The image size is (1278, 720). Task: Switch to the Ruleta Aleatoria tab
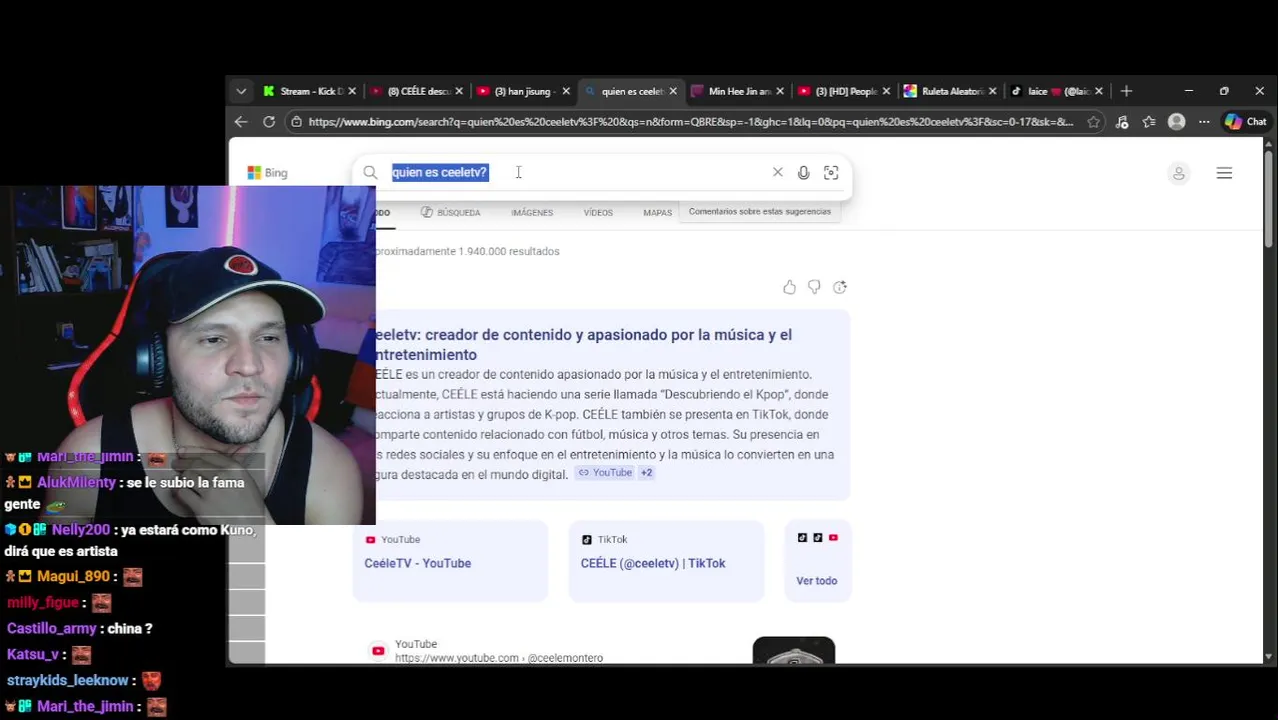pos(952,91)
